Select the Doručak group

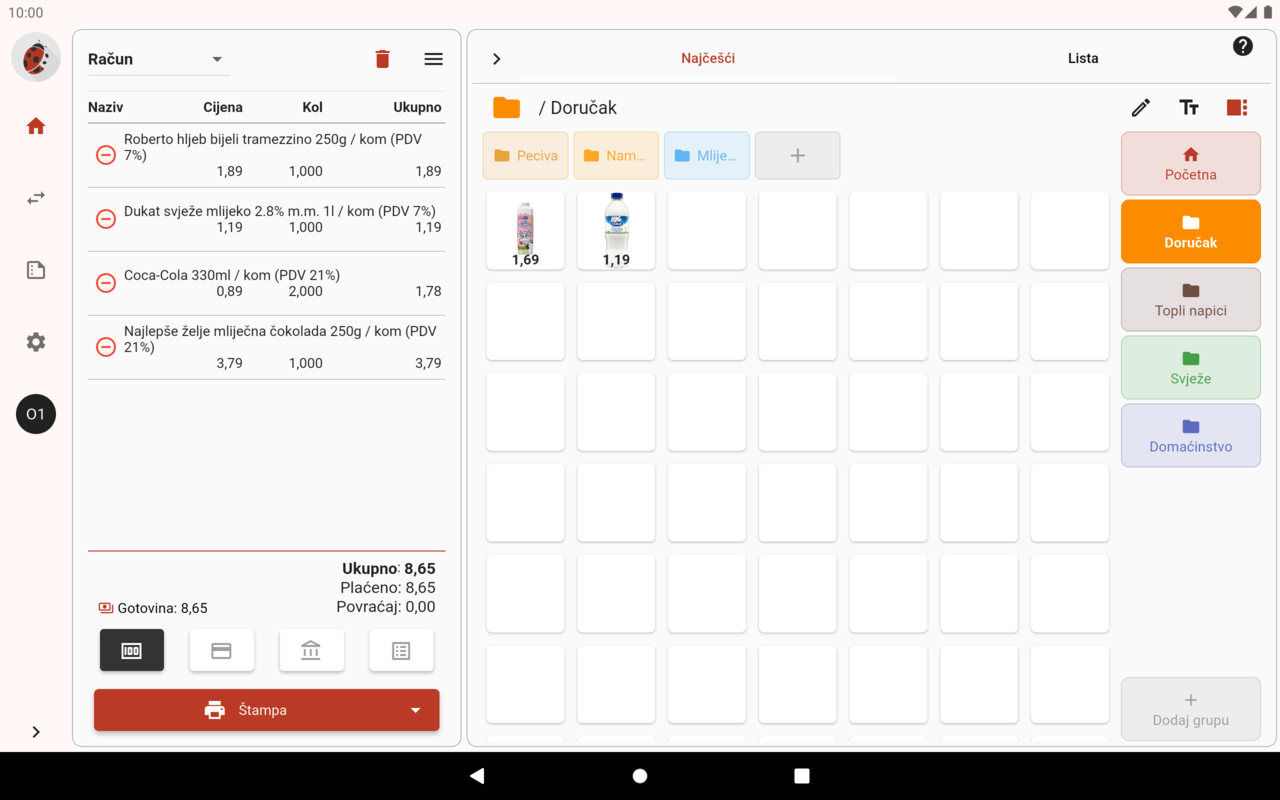coord(1191,232)
